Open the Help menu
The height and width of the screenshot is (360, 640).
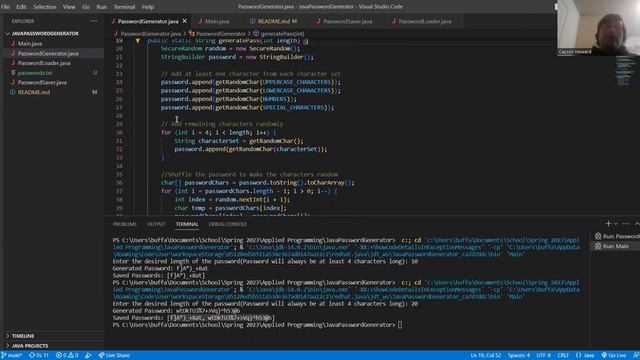[x=148, y=7]
